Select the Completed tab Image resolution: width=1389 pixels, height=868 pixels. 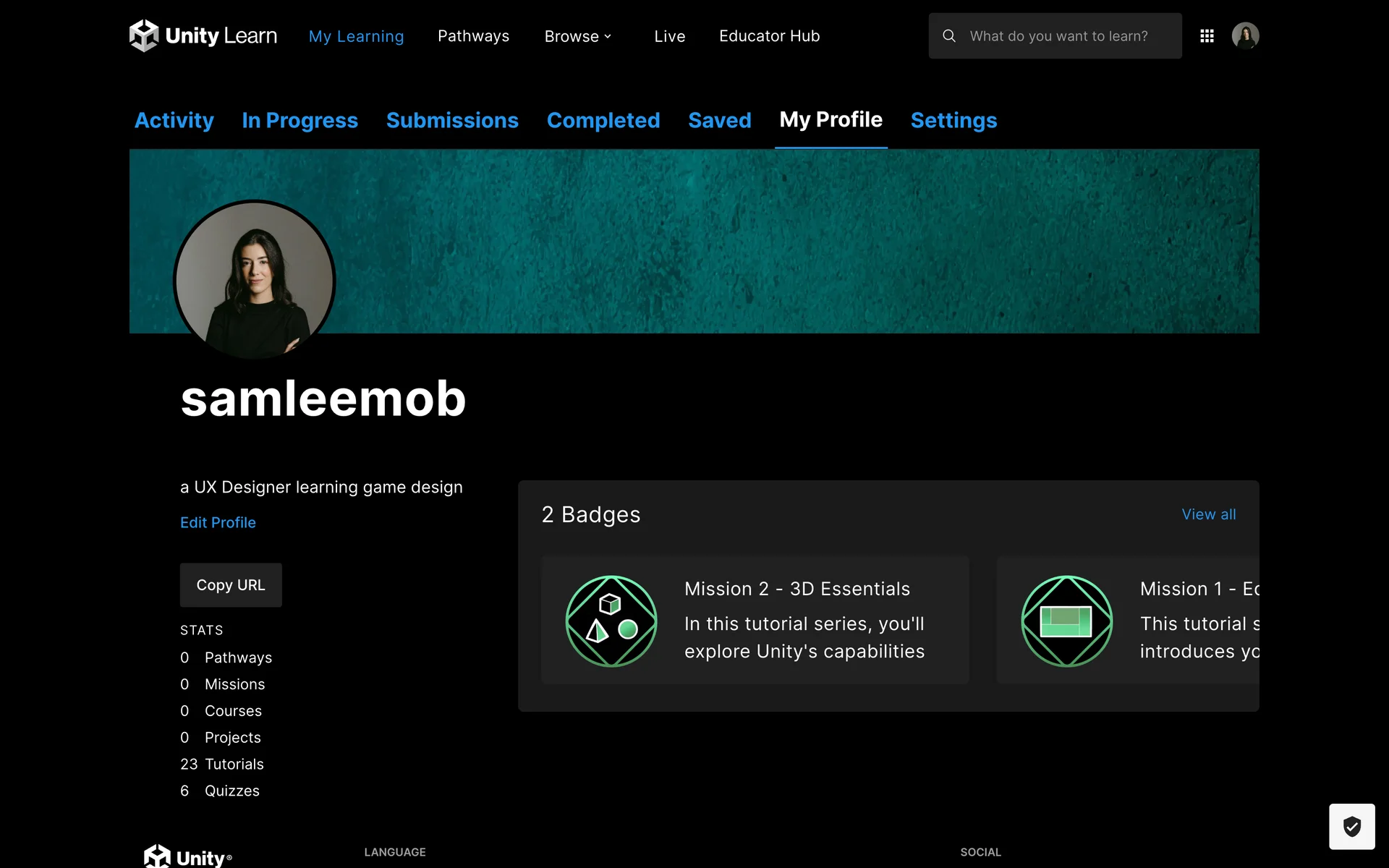[x=603, y=120]
